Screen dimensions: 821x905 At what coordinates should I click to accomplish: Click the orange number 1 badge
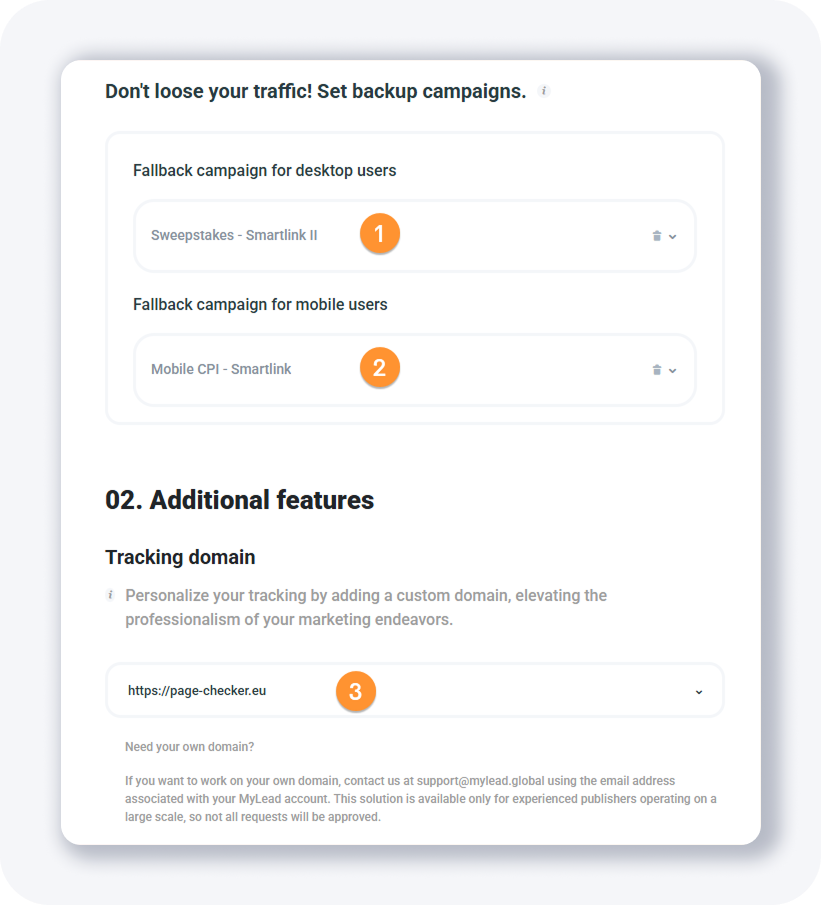[379, 234]
